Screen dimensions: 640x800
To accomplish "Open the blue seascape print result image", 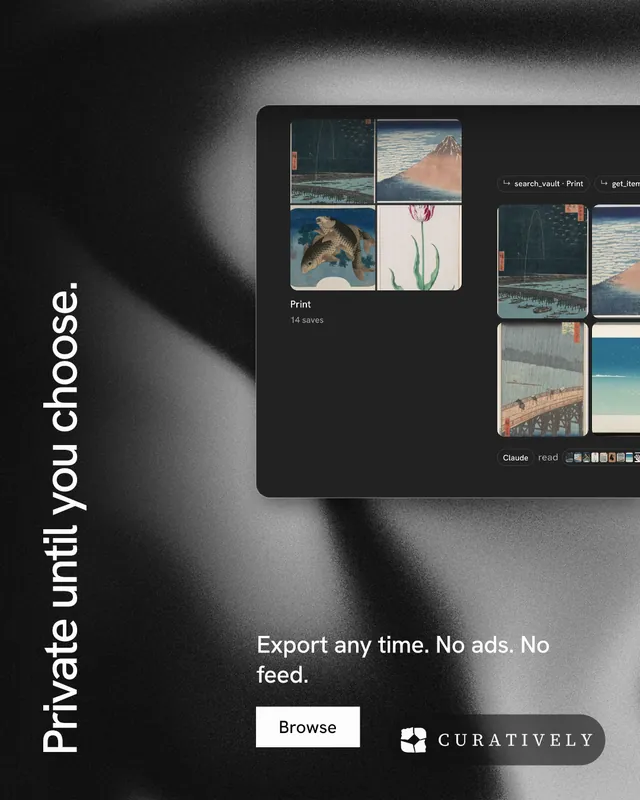I will [616, 378].
